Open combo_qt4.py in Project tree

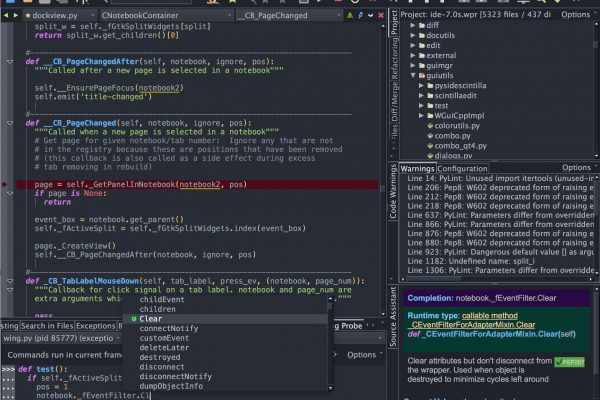[460, 146]
